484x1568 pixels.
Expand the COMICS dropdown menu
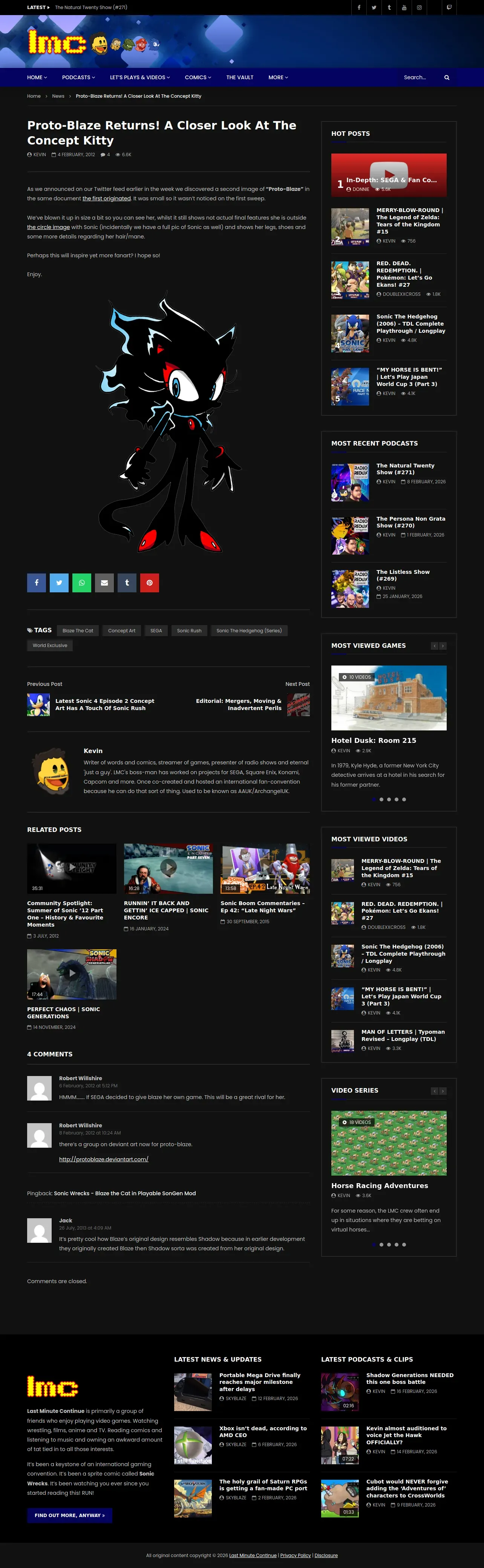[x=198, y=77]
